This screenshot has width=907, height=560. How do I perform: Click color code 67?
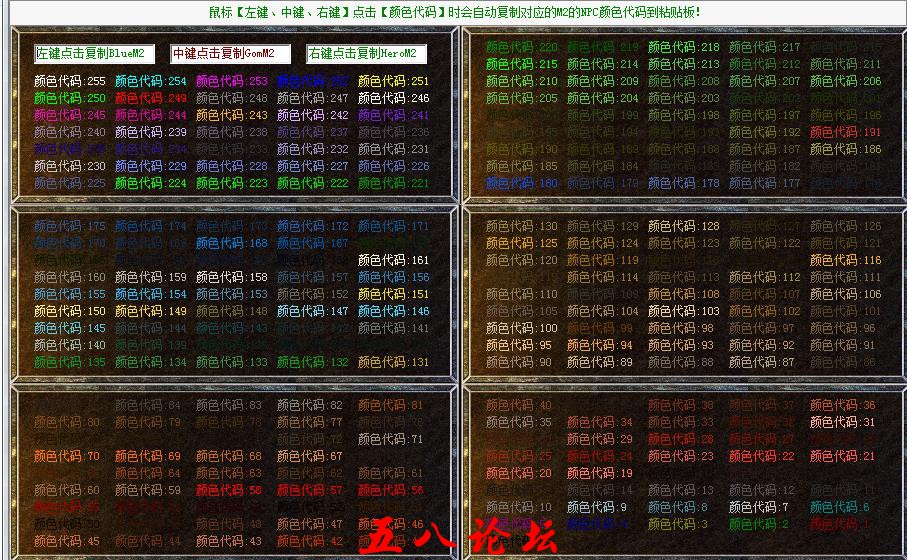[x=310, y=456]
